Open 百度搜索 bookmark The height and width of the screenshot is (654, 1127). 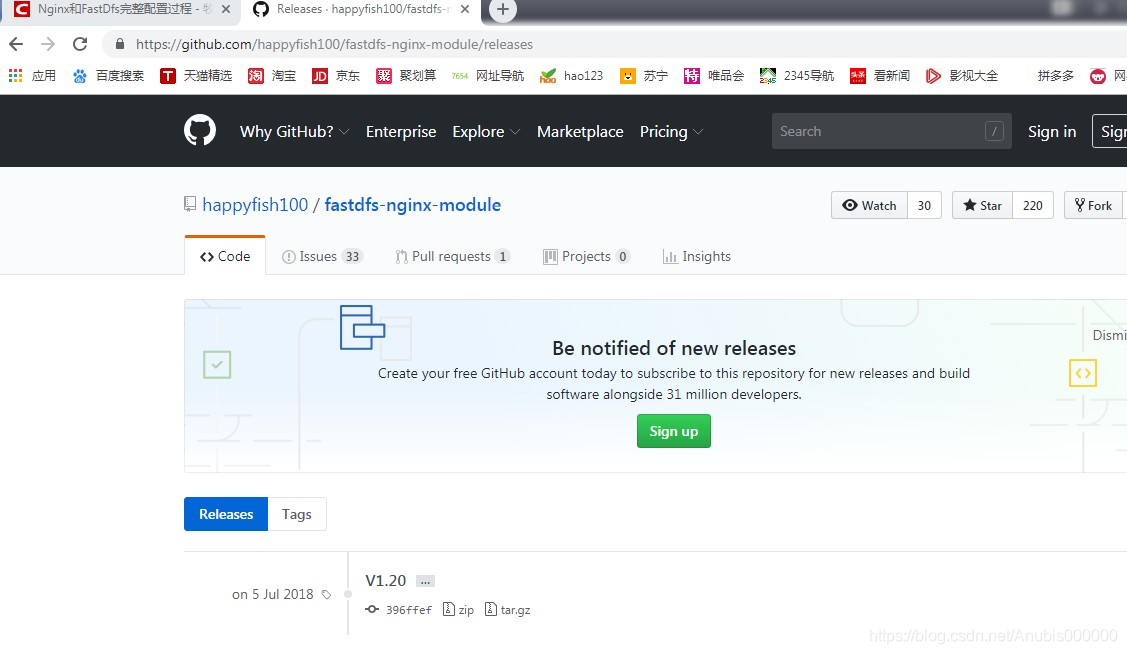109,75
